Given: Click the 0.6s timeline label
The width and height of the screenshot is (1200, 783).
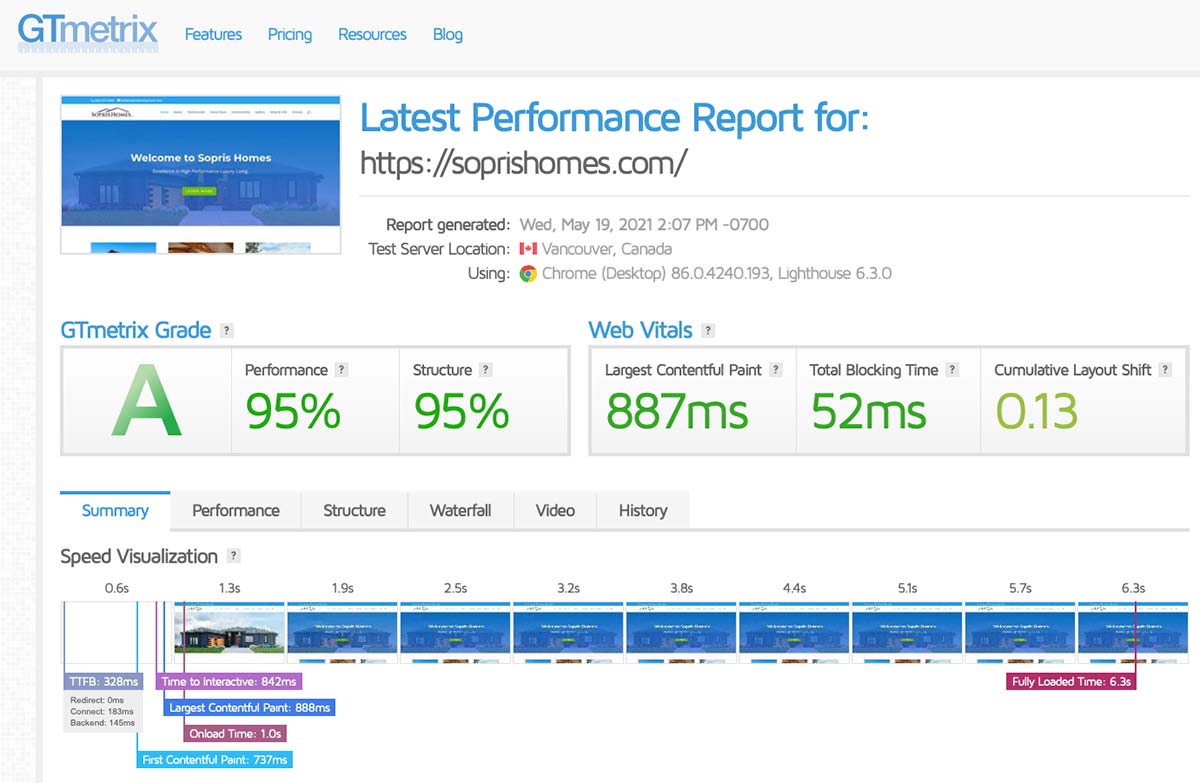Looking at the screenshot, I should (117, 588).
